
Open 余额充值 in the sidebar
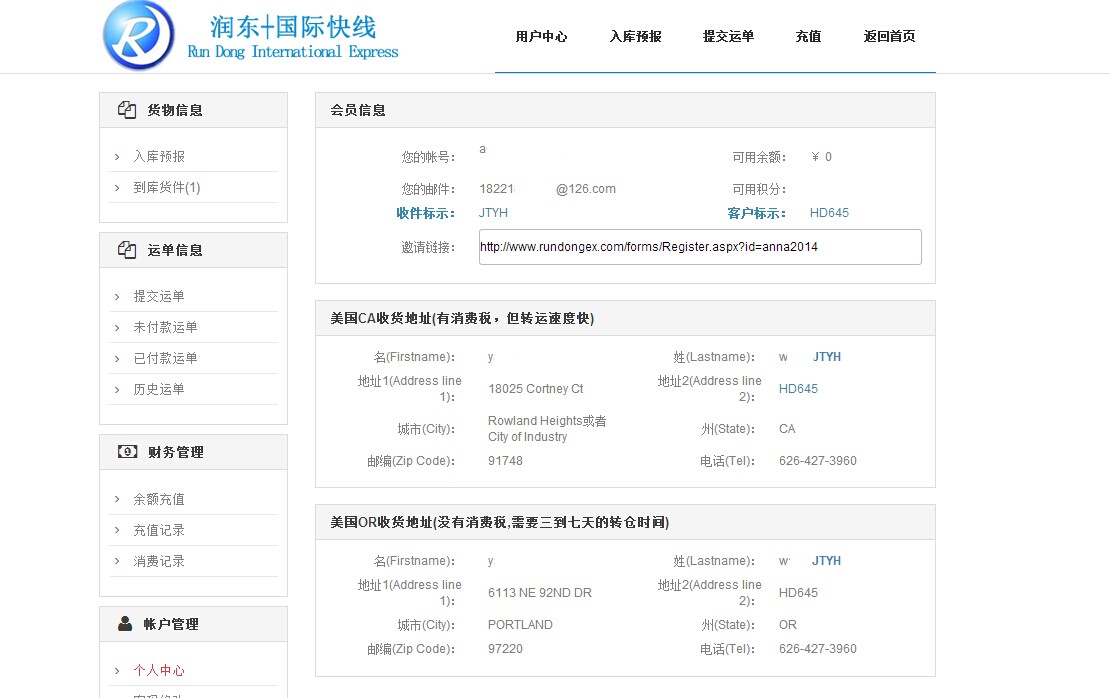pos(159,499)
